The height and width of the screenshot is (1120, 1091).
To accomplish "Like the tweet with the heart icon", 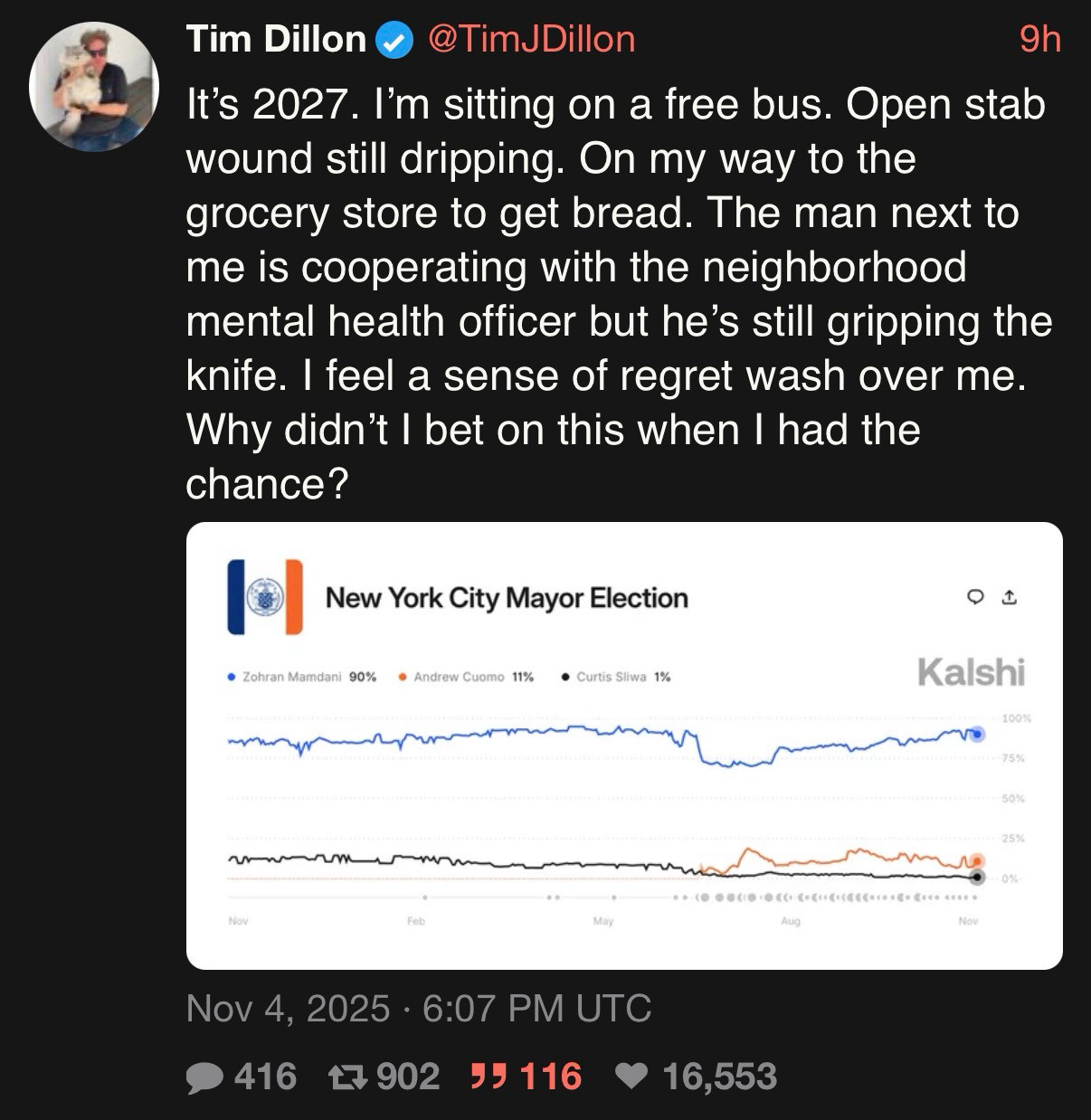I will pos(632,1077).
